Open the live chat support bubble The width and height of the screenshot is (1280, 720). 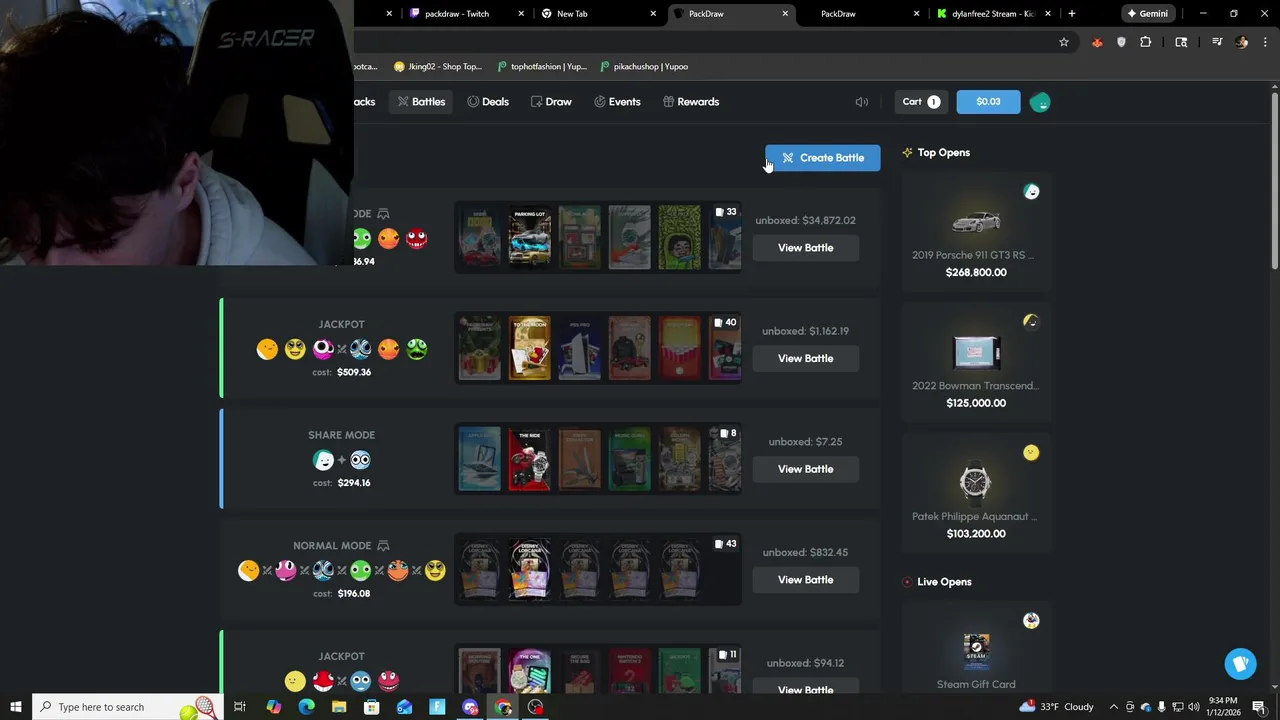coord(1241,664)
